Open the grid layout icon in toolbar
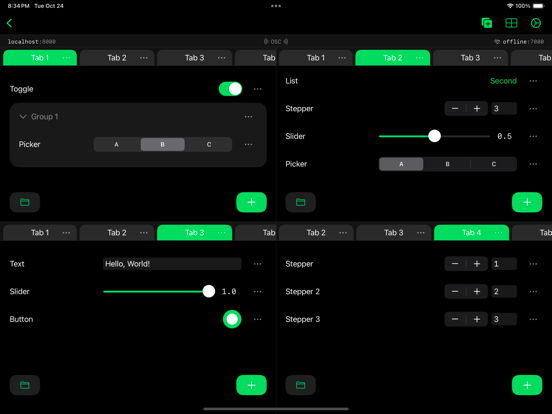 point(511,23)
